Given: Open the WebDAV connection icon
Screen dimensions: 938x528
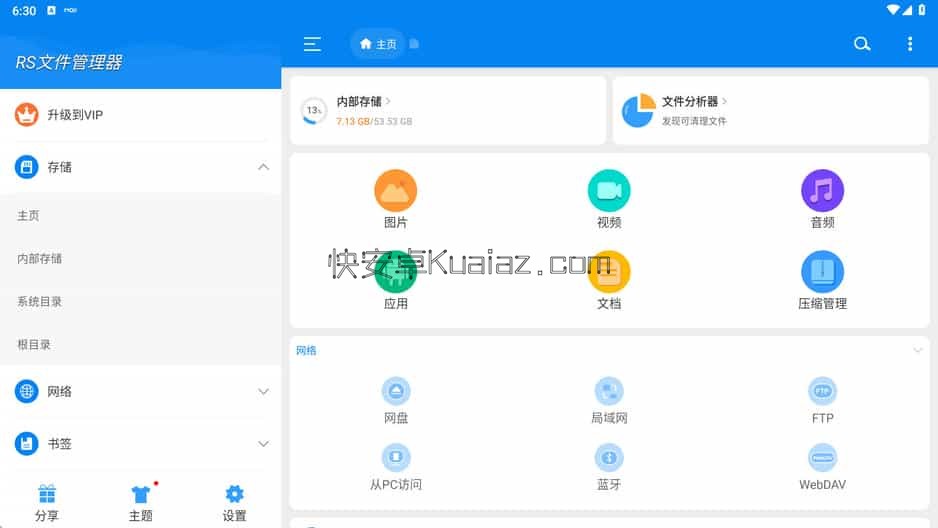Looking at the screenshot, I should coord(822,457).
